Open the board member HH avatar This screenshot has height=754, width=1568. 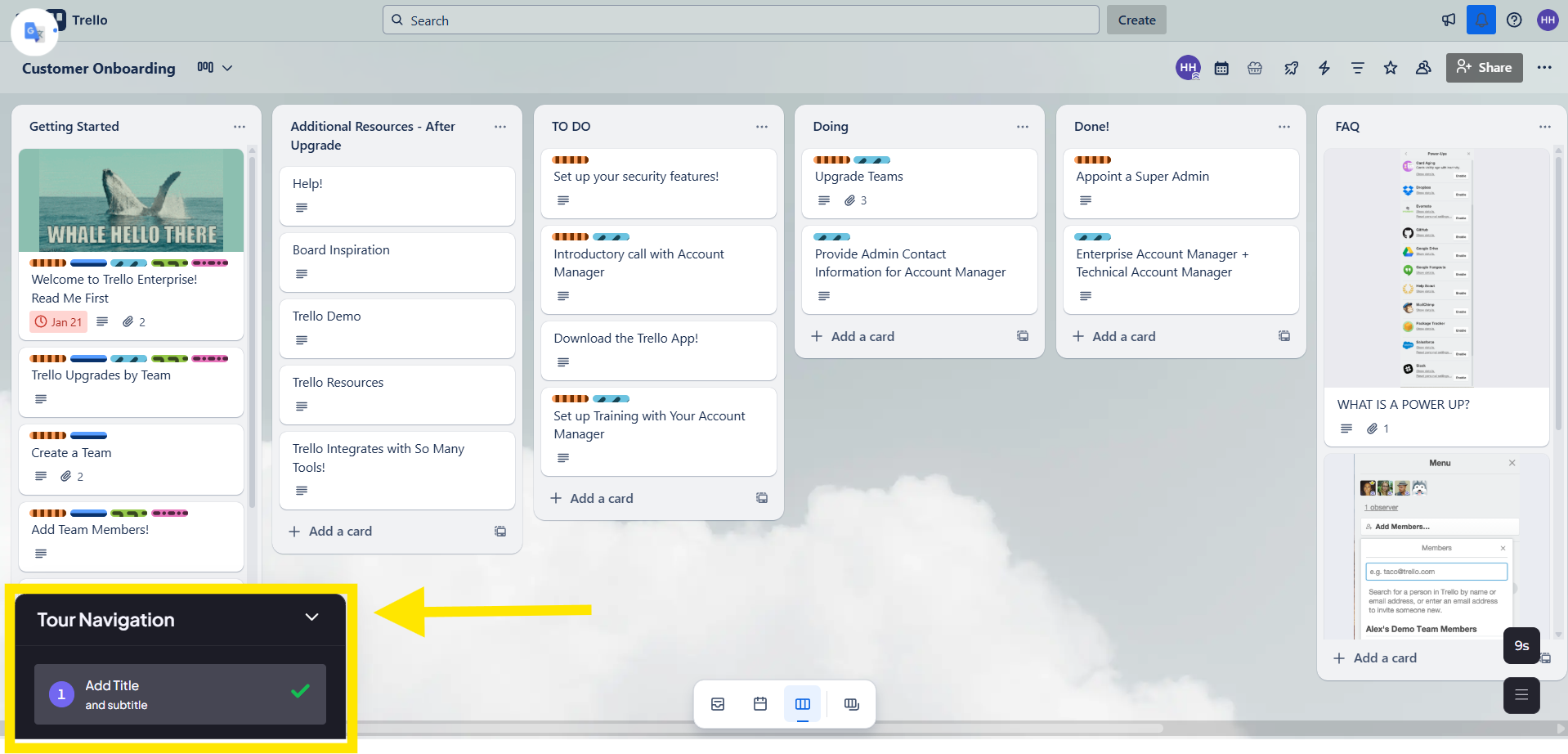[1188, 67]
